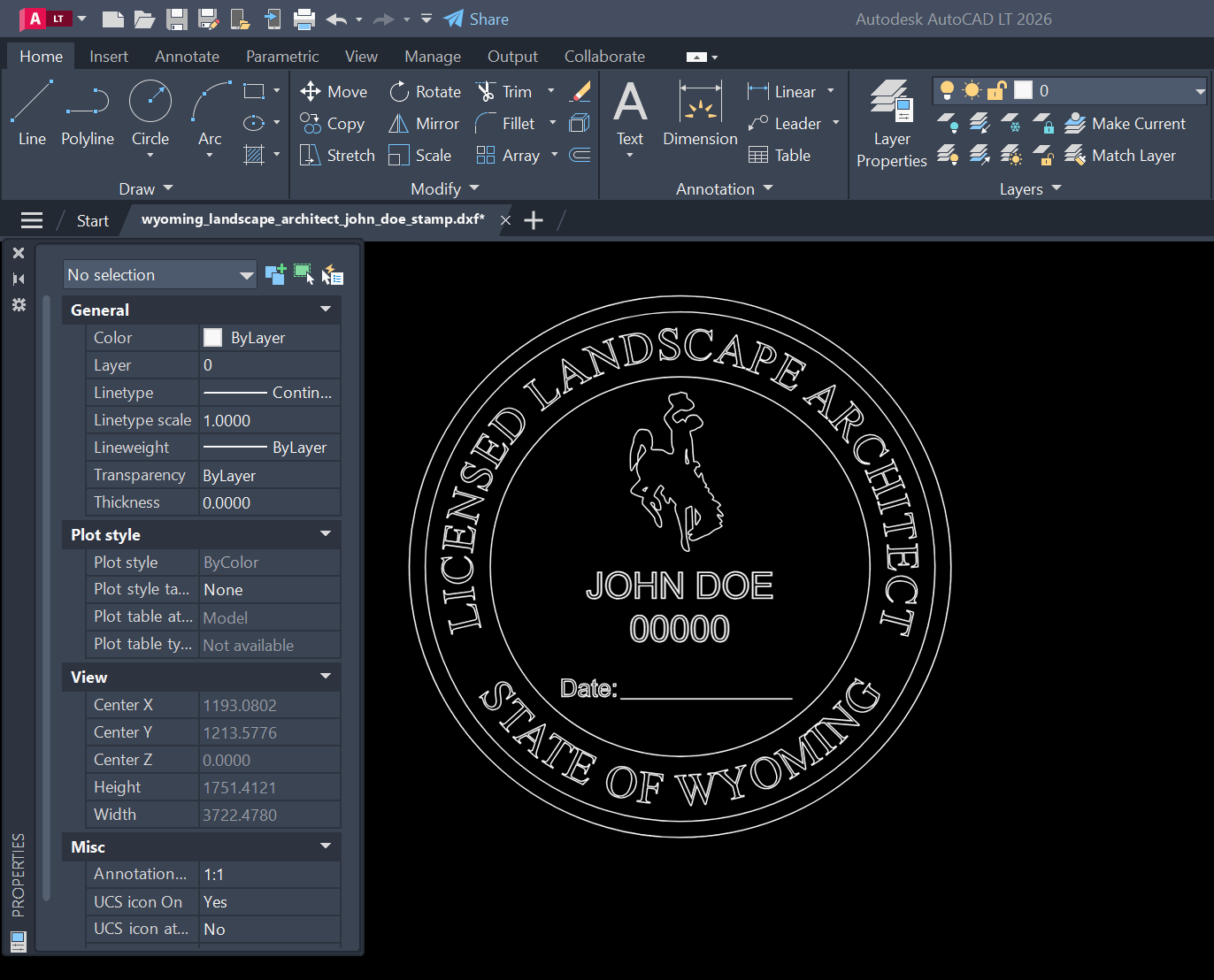
Task: Toggle layer 0 lock icon
Action: point(997,90)
